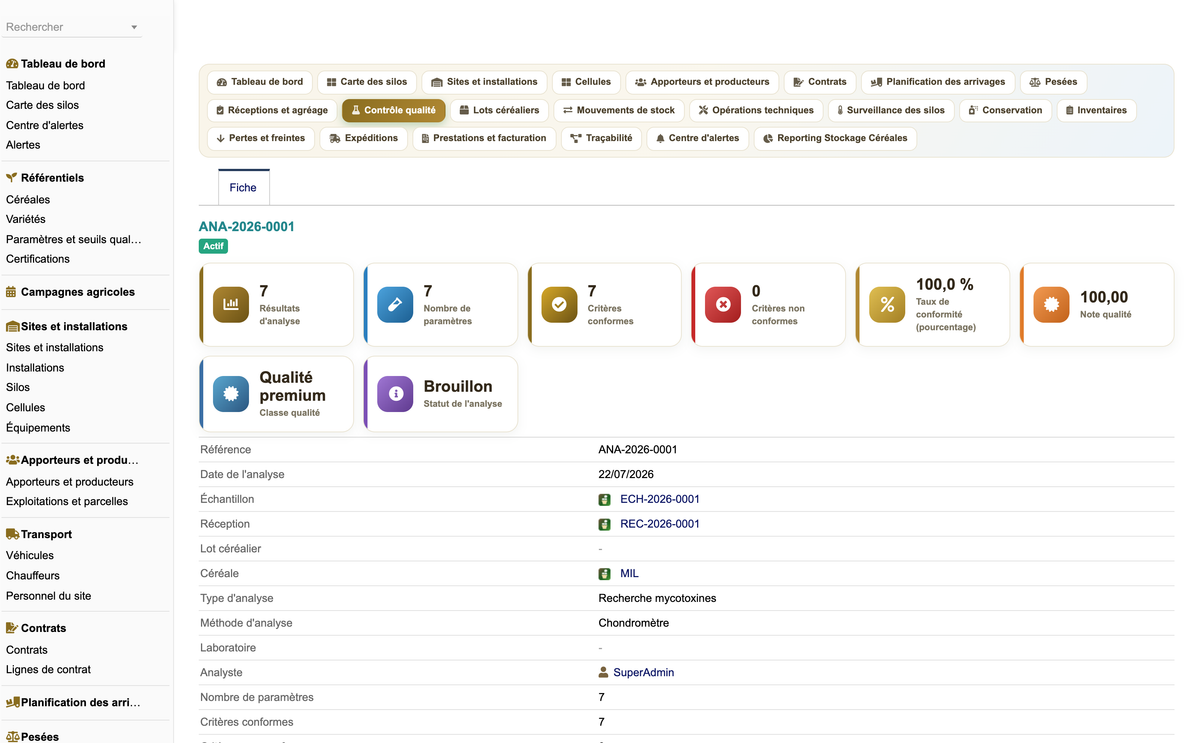The width and height of the screenshot is (1200, 743).
Task: Go to Centre d'alertes in sidebar
Action: (x=45, y=125)
